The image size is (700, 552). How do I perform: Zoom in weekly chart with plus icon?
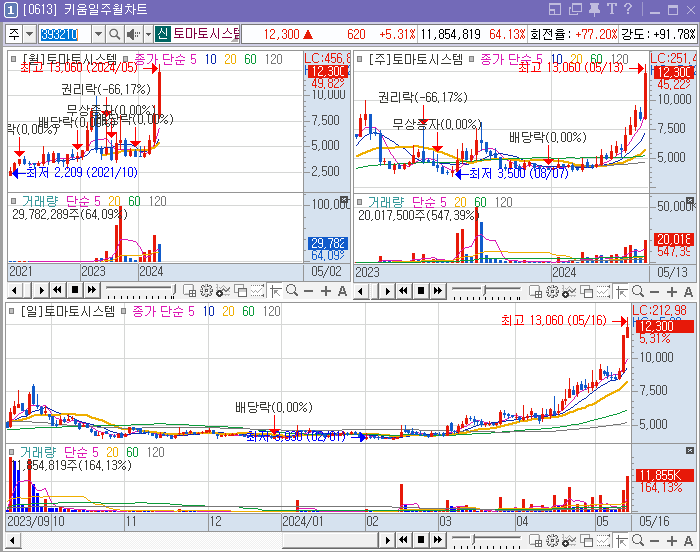[672, 292]
